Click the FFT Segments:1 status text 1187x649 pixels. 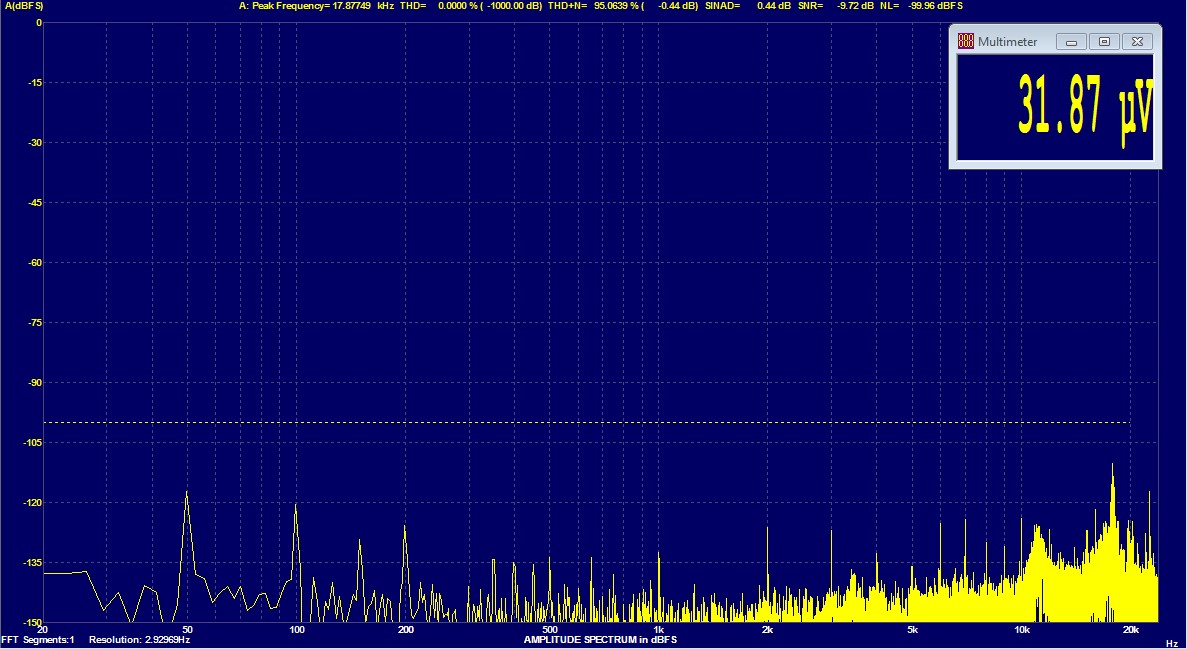(38, 640)
